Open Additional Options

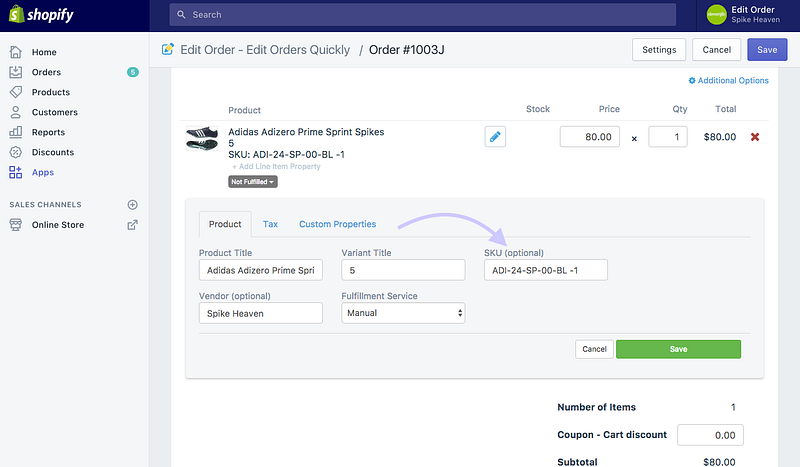coord(729,81)
